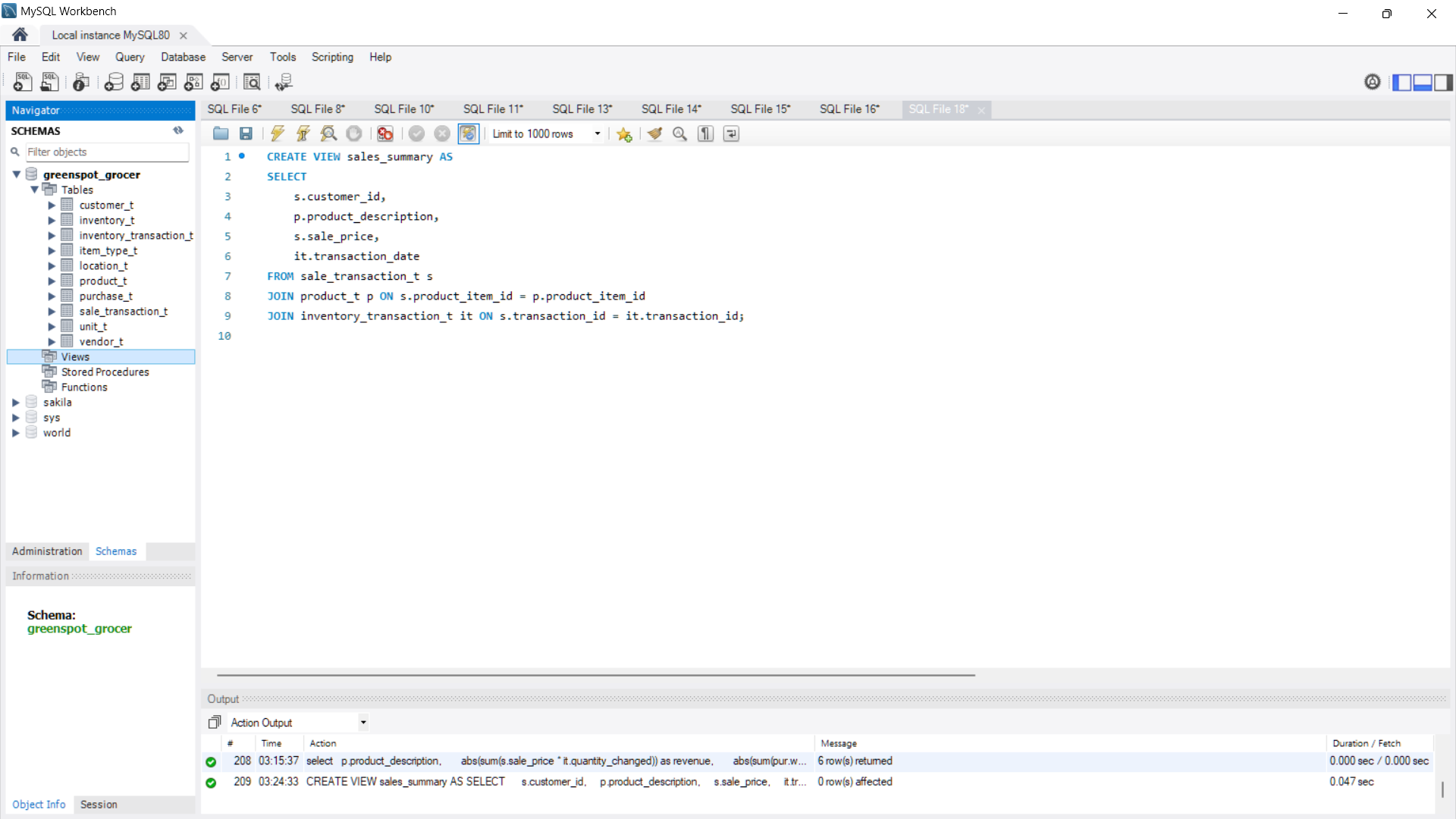Create a new table icon

click(140, 82)
